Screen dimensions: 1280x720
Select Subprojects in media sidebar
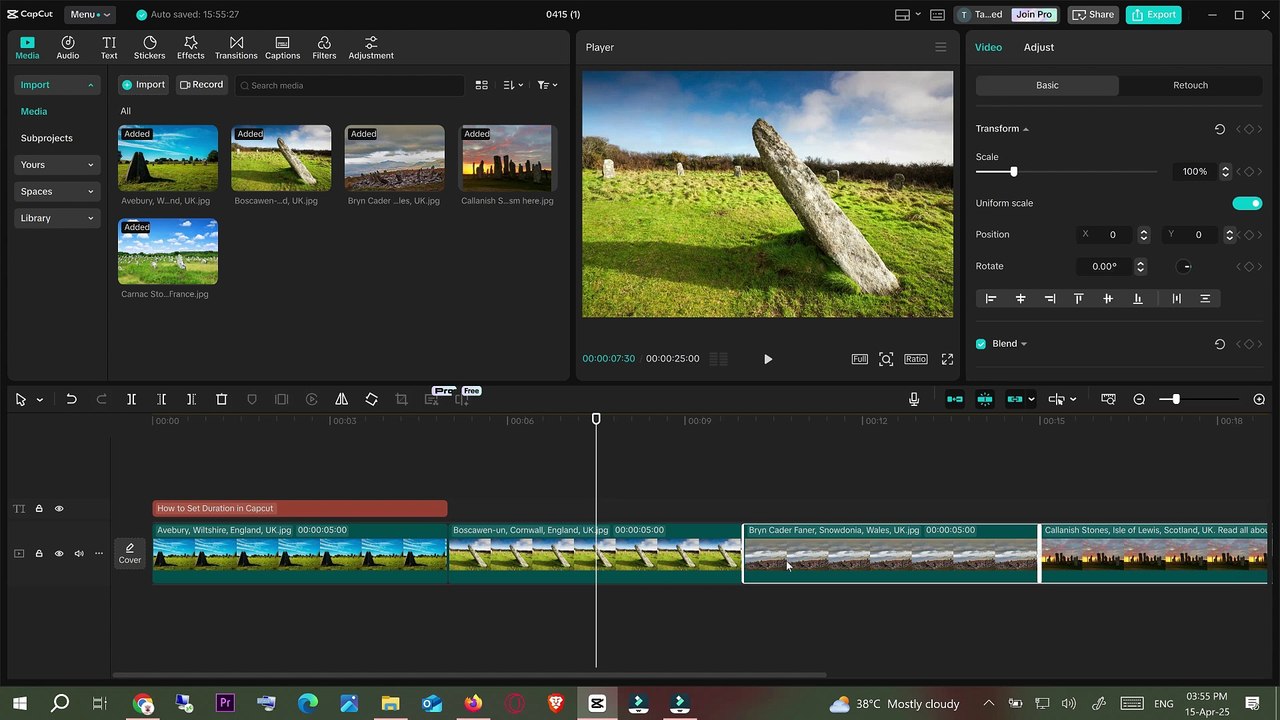click(x=47, y=138)
